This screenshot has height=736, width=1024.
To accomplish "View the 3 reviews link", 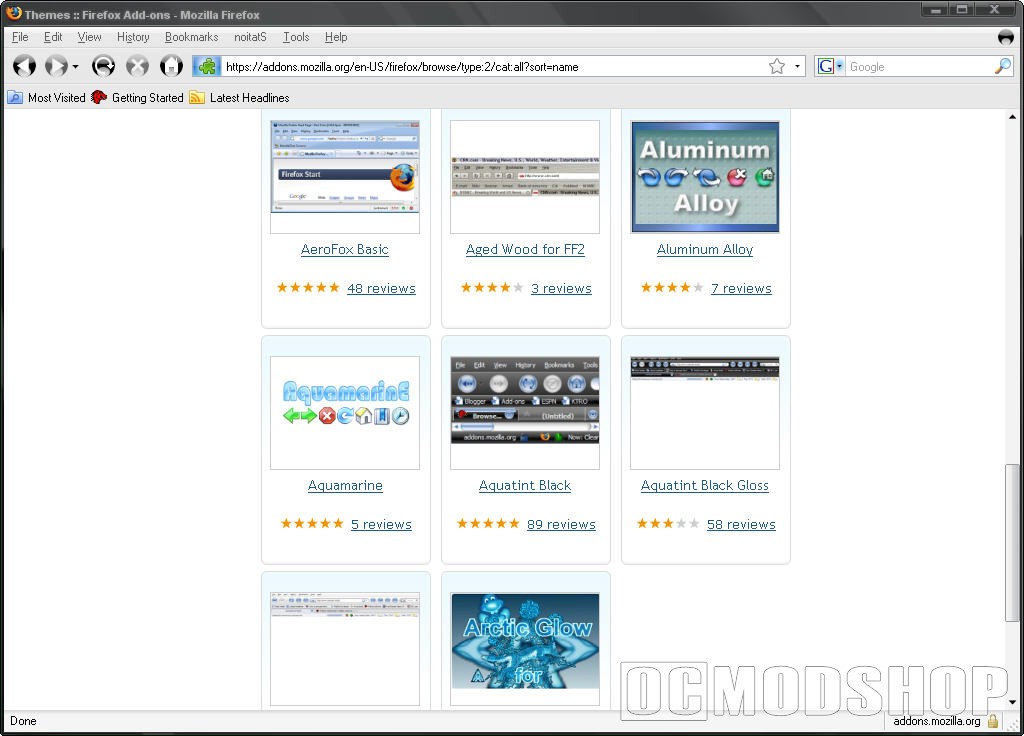I will [562, 288].
